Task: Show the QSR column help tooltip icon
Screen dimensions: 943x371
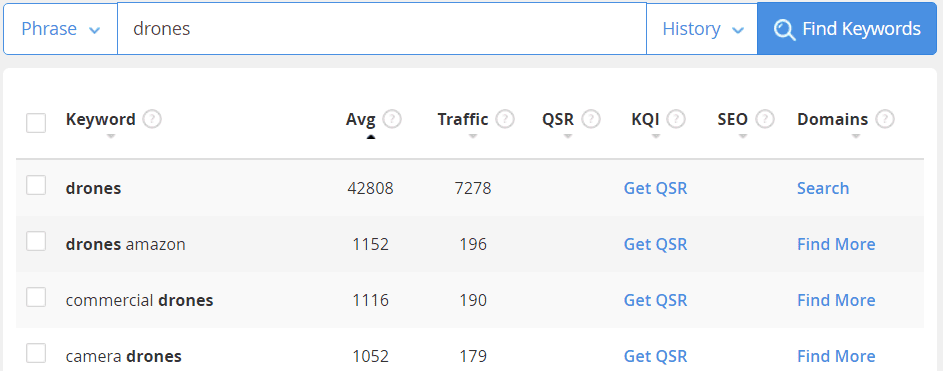Action: [591, 120]
